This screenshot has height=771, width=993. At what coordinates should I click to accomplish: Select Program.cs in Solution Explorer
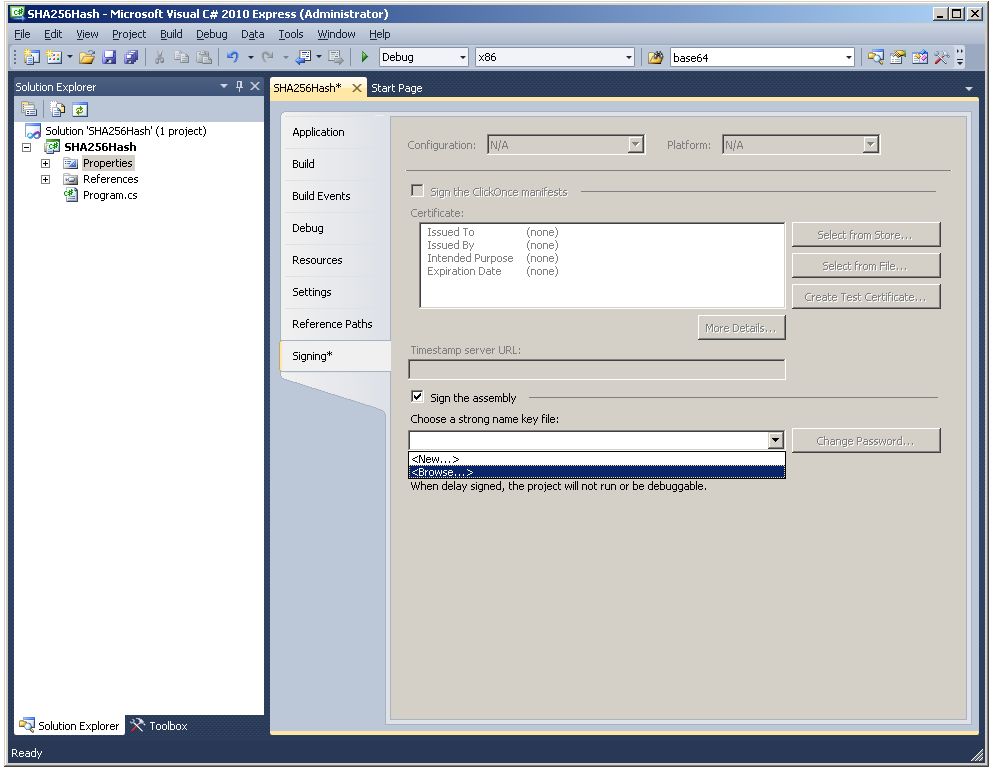(x=110, y=195)
